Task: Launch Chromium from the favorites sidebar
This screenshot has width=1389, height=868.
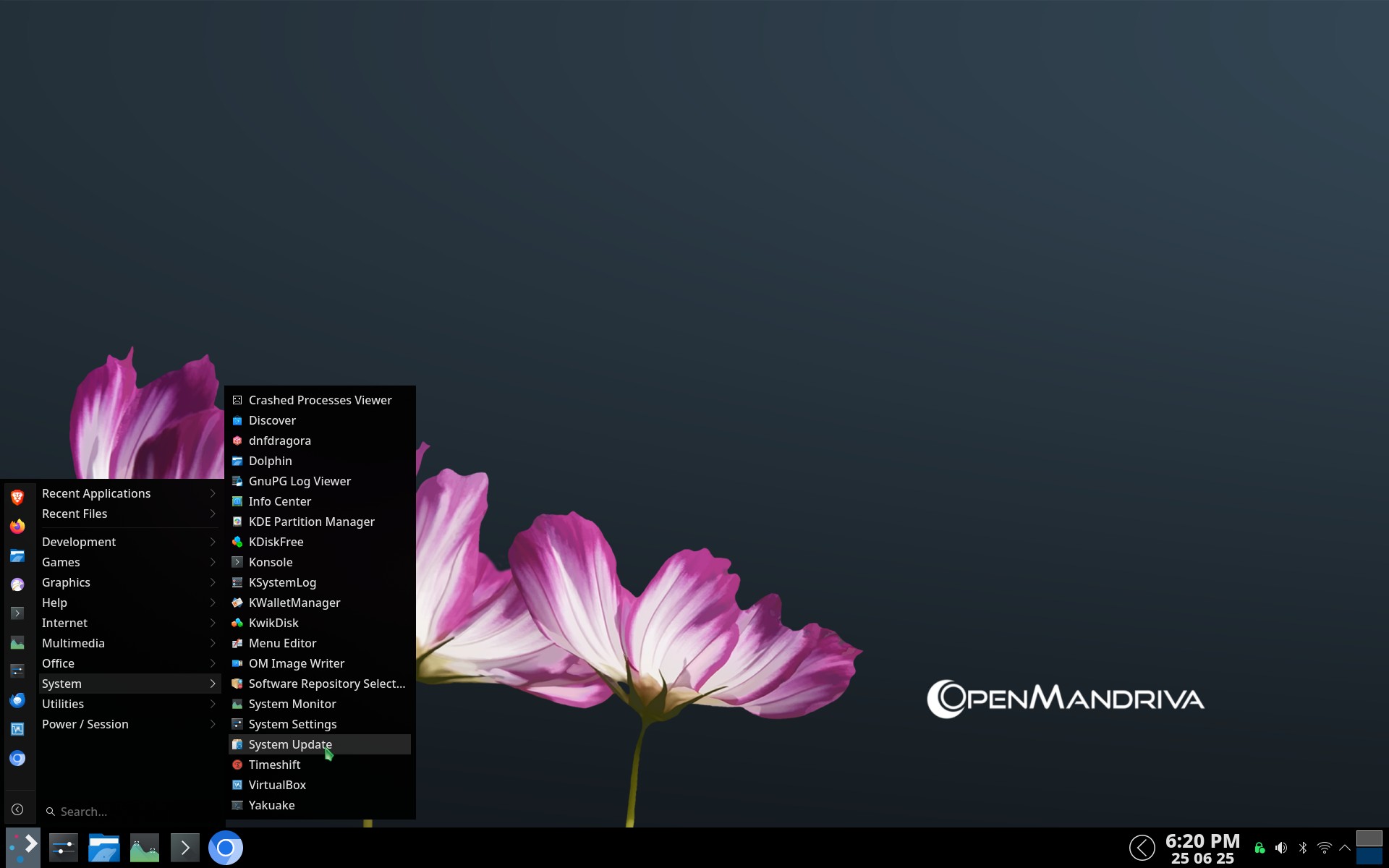Action: 17,758
